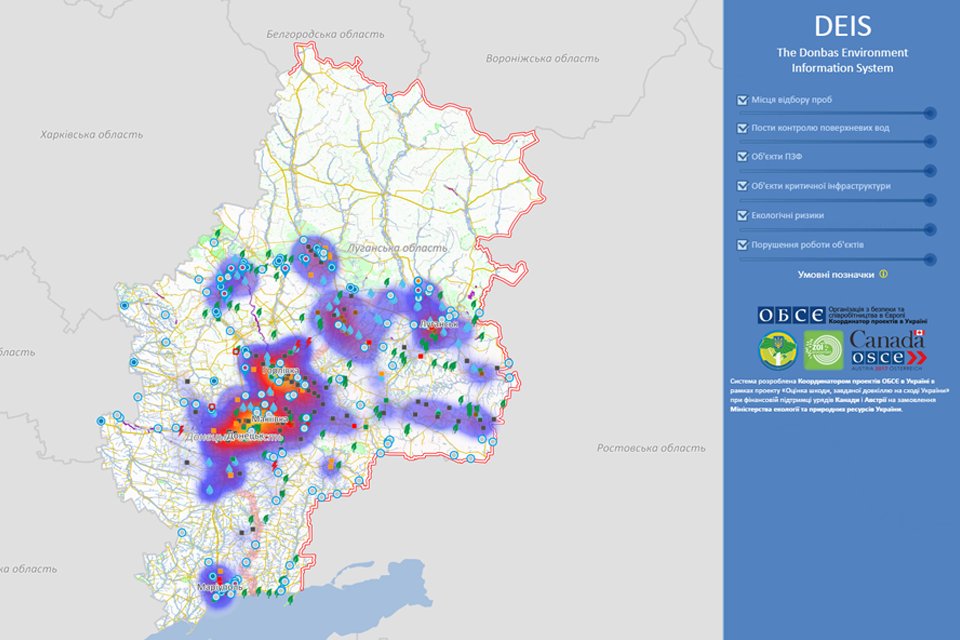The width and height of the screenshot is (960, 640).
Task: Click the yellow info icon beside "Умовні позначки"
Action: pyautogui.click(x=883, y=274)
